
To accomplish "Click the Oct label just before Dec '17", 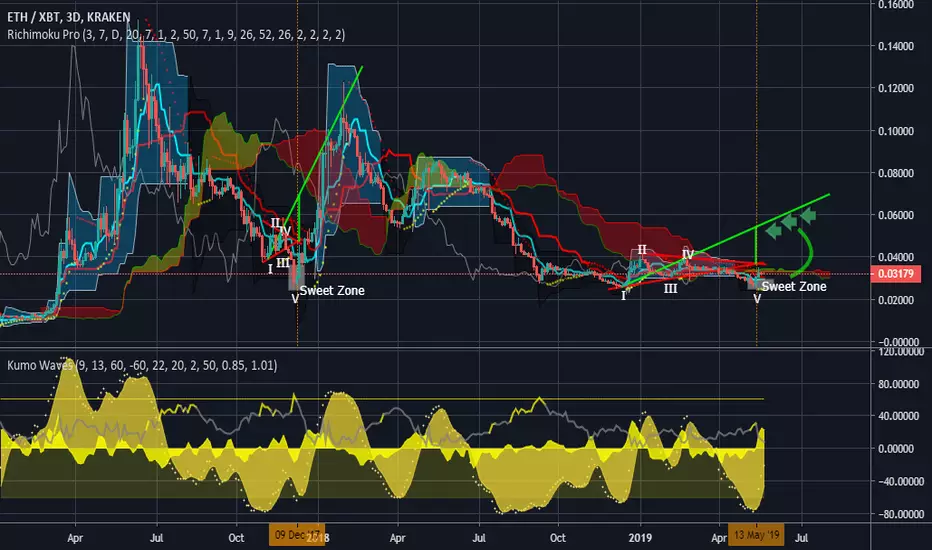I will click(x=236, y=538).
